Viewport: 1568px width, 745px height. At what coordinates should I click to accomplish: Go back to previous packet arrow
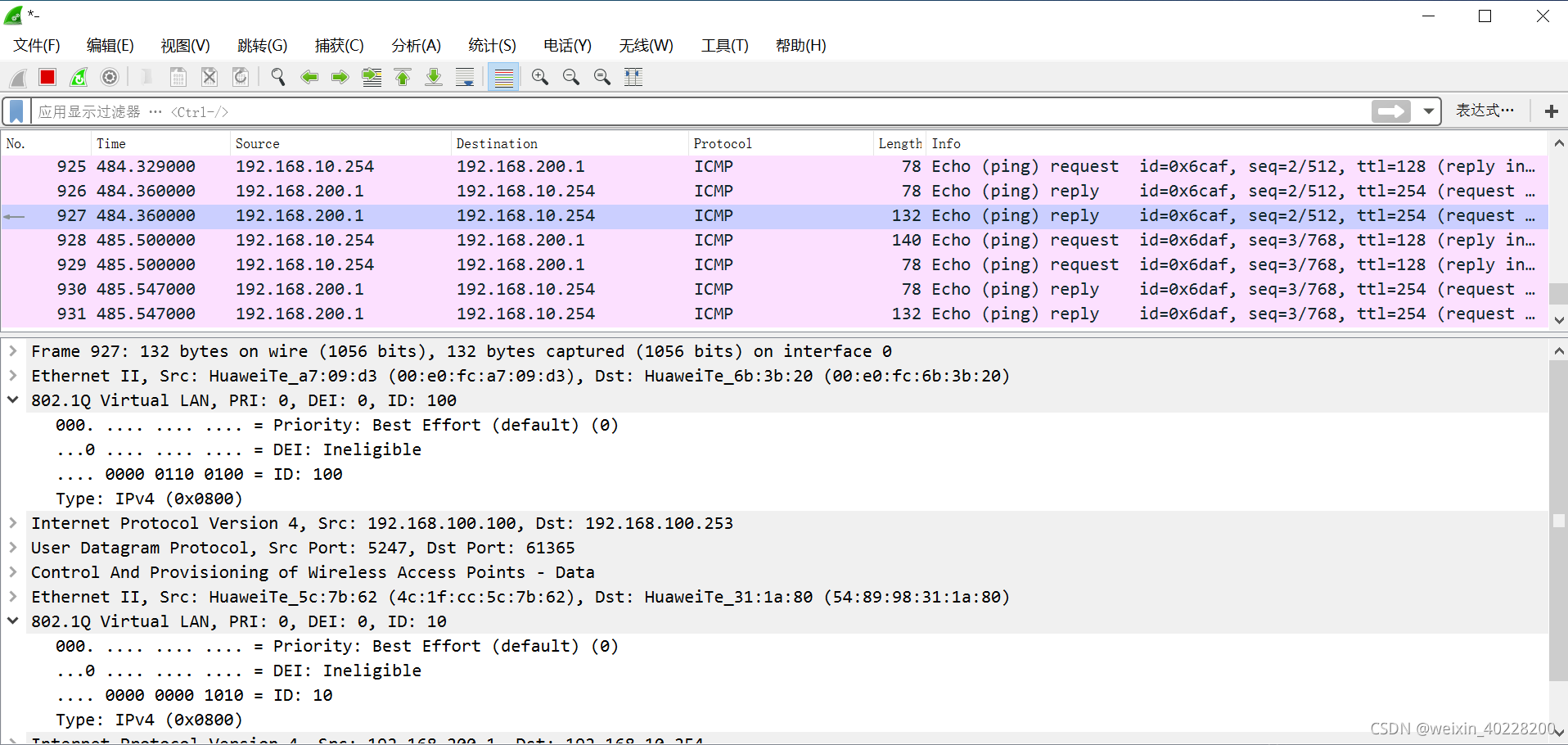309,77
